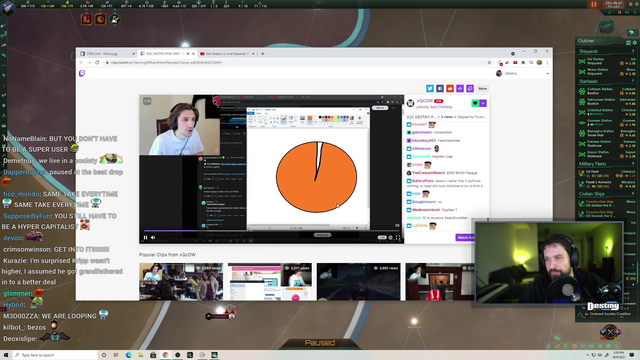The width and height of the screenshot is (640, 360).
Task: Collapse the Shipyards section in Outliner
Action: [607, 51]
